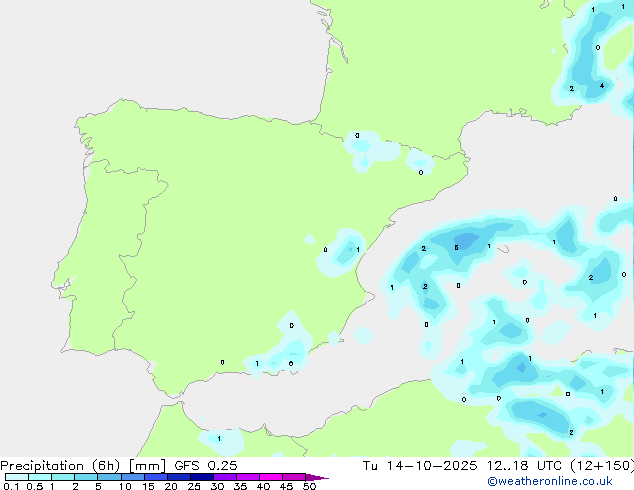Click the 20–25 mm legend color segment
Screen dimensions: 634x490
179,477
